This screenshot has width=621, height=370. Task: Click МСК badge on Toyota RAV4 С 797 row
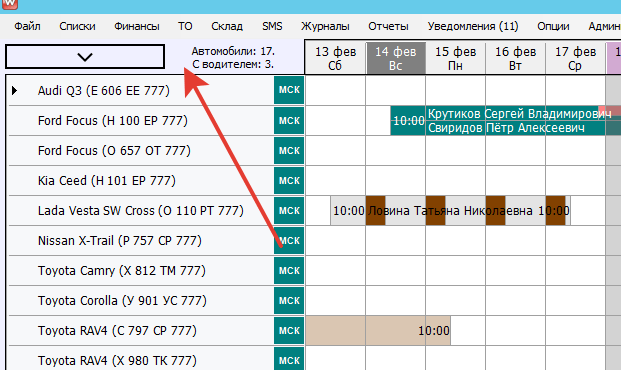pyautogui.click(x=289, y=331)
